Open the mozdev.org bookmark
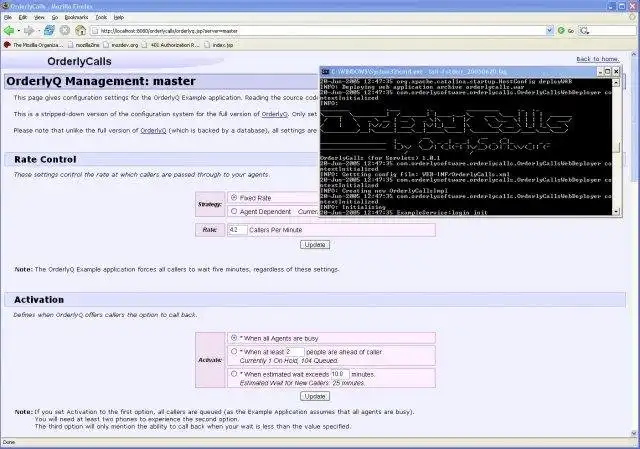 coord(120,45)
